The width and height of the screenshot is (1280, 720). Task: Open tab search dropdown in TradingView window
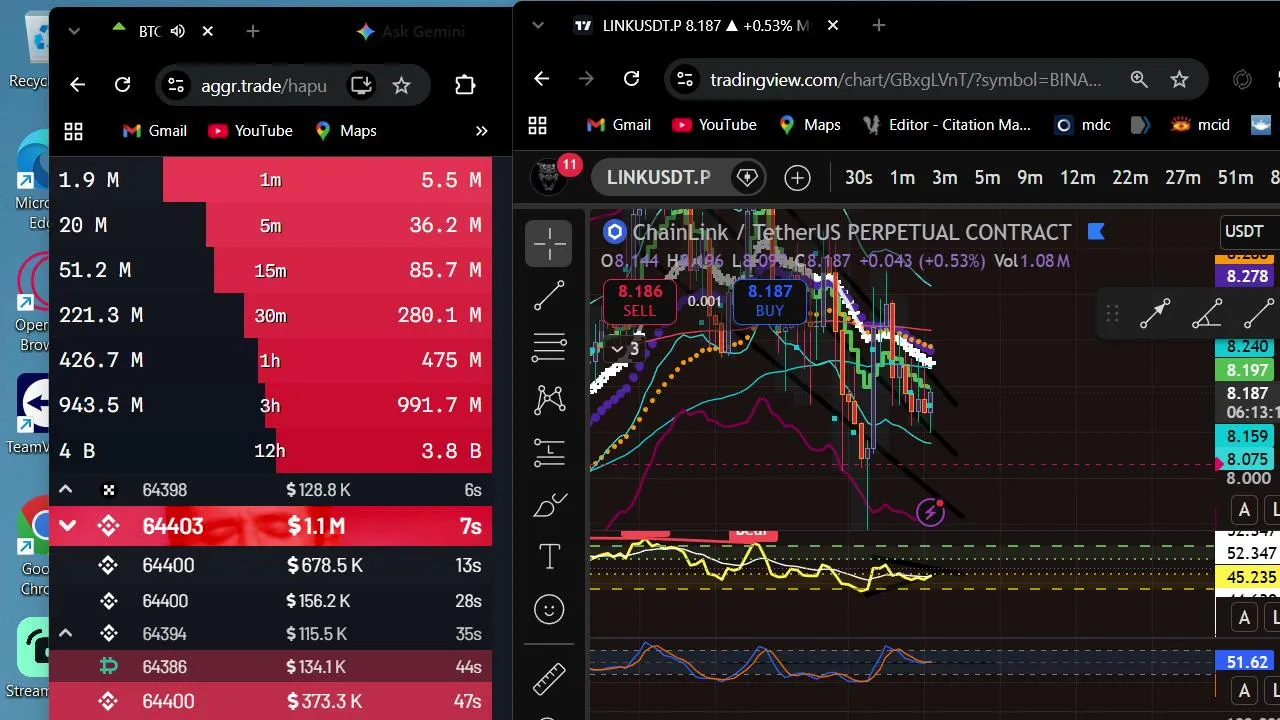click(538, 25)
